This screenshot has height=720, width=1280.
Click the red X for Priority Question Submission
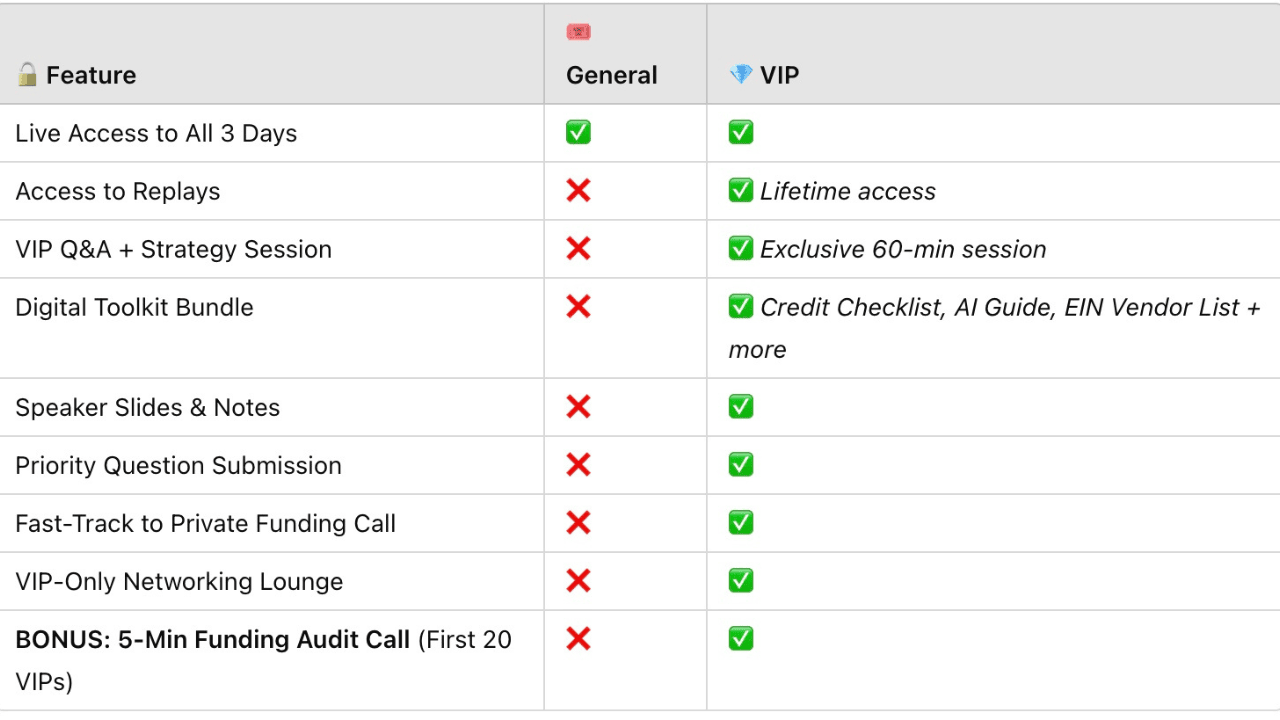point(578,465)
